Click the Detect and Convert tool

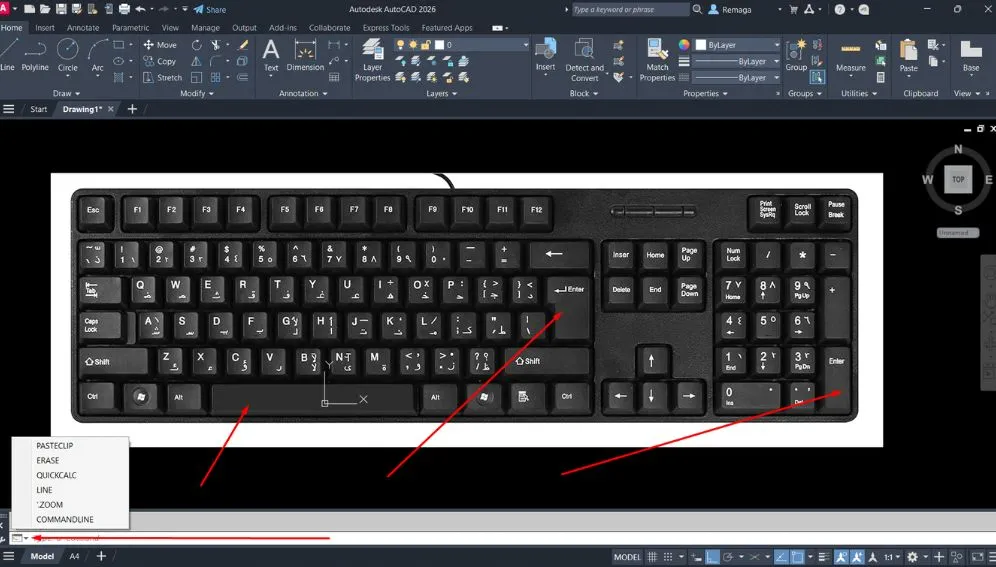point(584,60)
